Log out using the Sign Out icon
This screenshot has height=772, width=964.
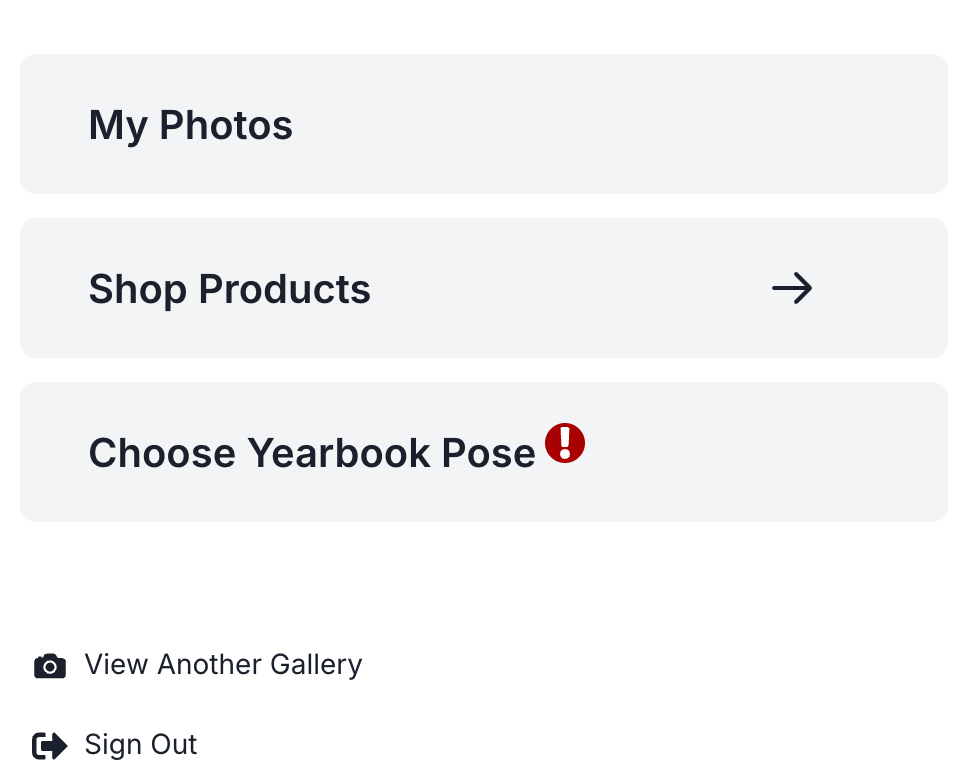(x=50, y=746)
